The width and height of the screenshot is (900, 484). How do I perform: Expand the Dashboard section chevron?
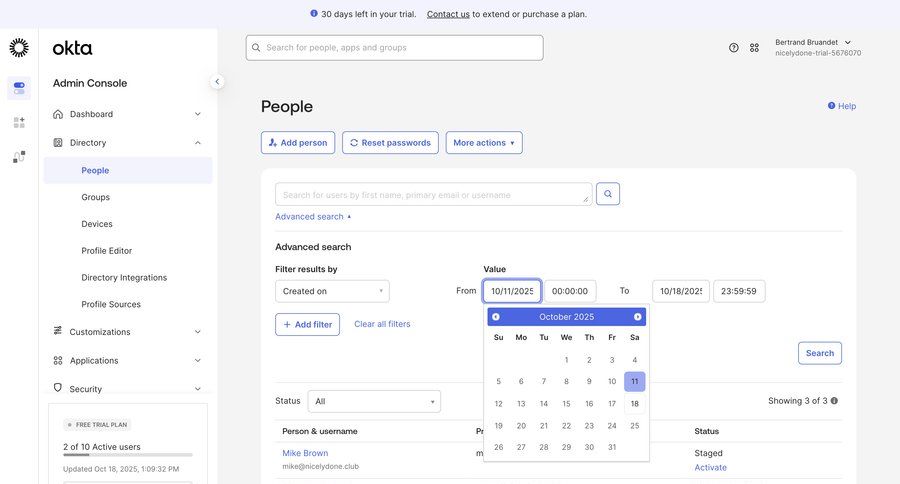[197, 114]
